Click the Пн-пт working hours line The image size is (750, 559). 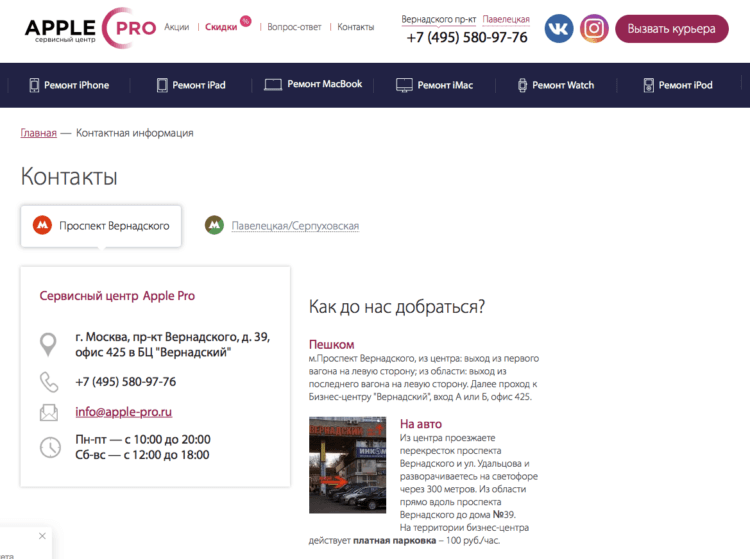pyautogui.click(x=143, y=439)
